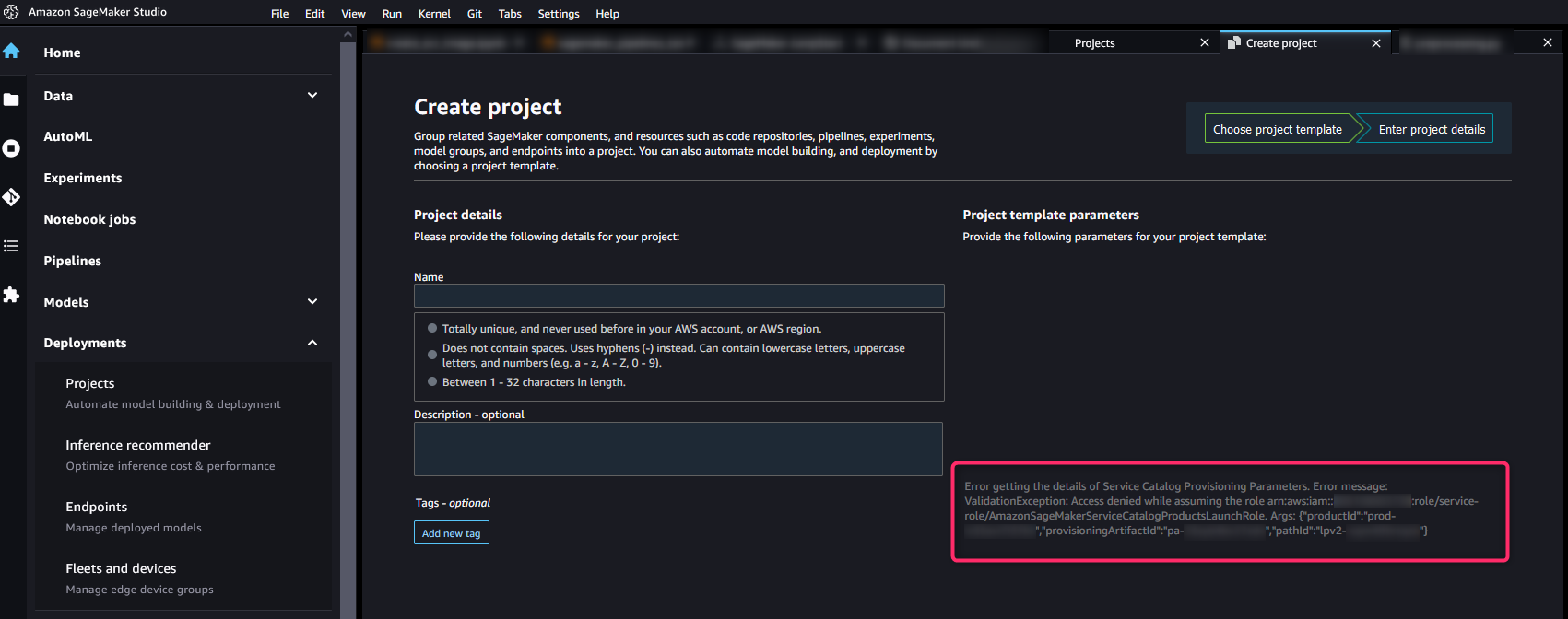
Task: Expand the Data section chevron
Action: tap(312, 95)
